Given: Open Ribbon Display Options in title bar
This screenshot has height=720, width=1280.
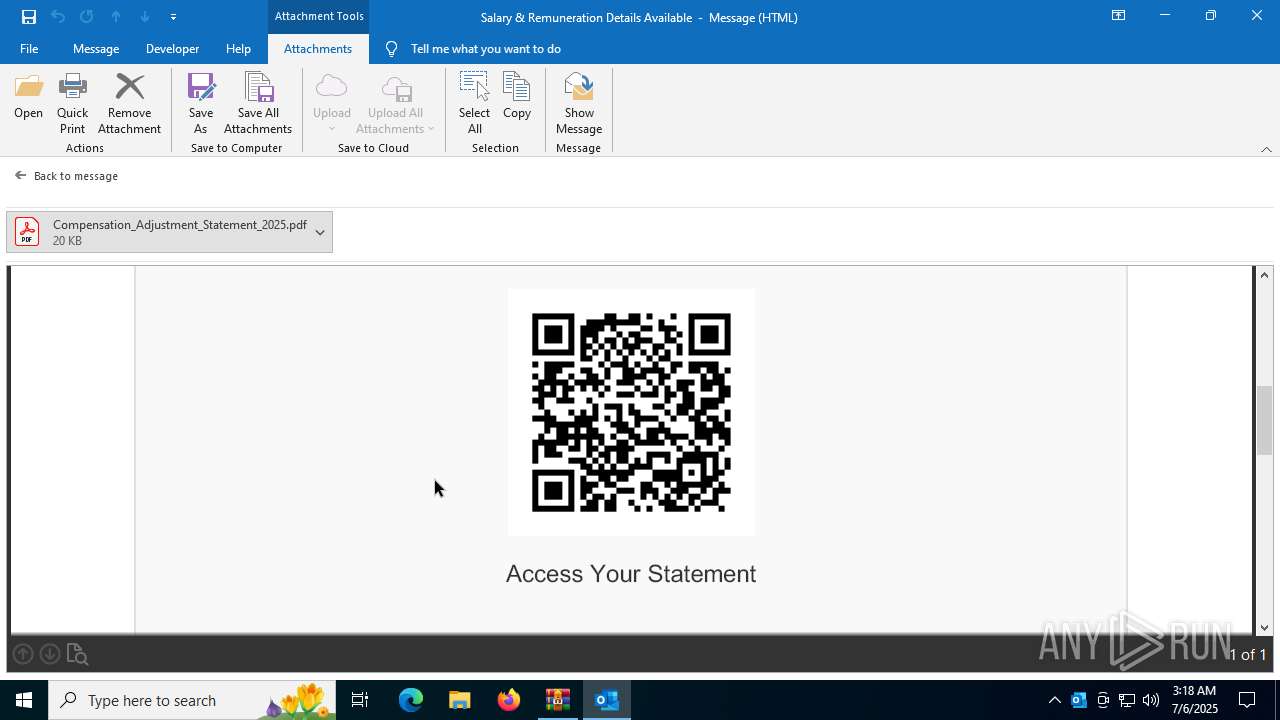Looking at the screenshot, I should point(1118,16).
